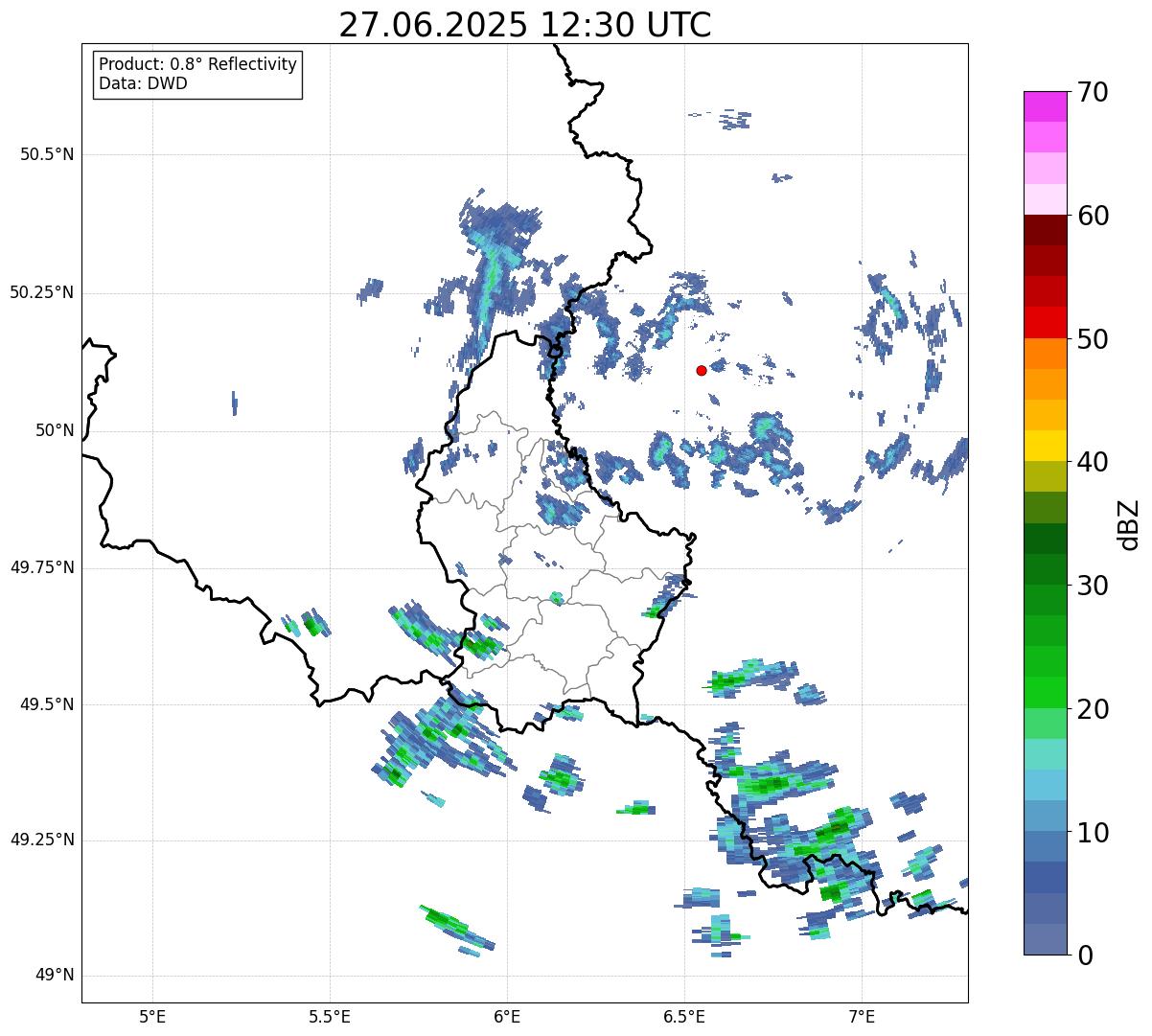Pick the magenta swatch at top of colorbar

click(x=1045, y=106)
